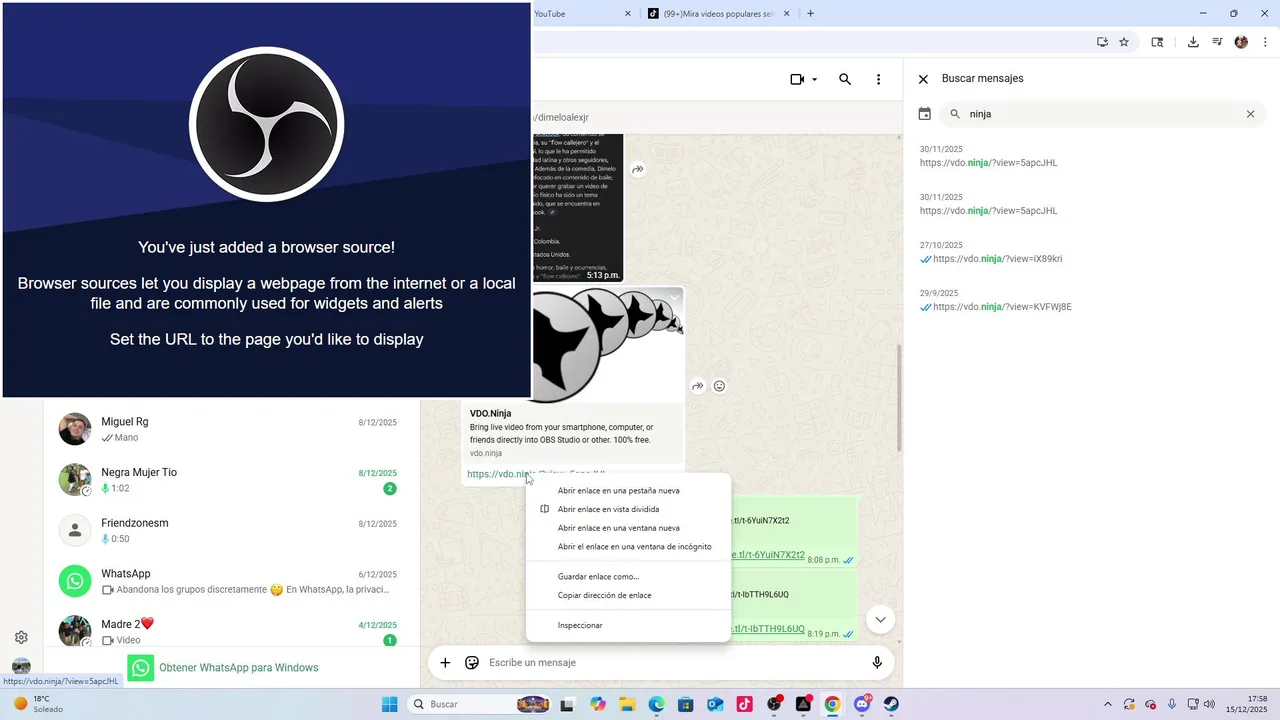The height and width of the screenshot is (720, 1280).
Task: Jump to latest messages with down chevron
Action: pos(880,620)
